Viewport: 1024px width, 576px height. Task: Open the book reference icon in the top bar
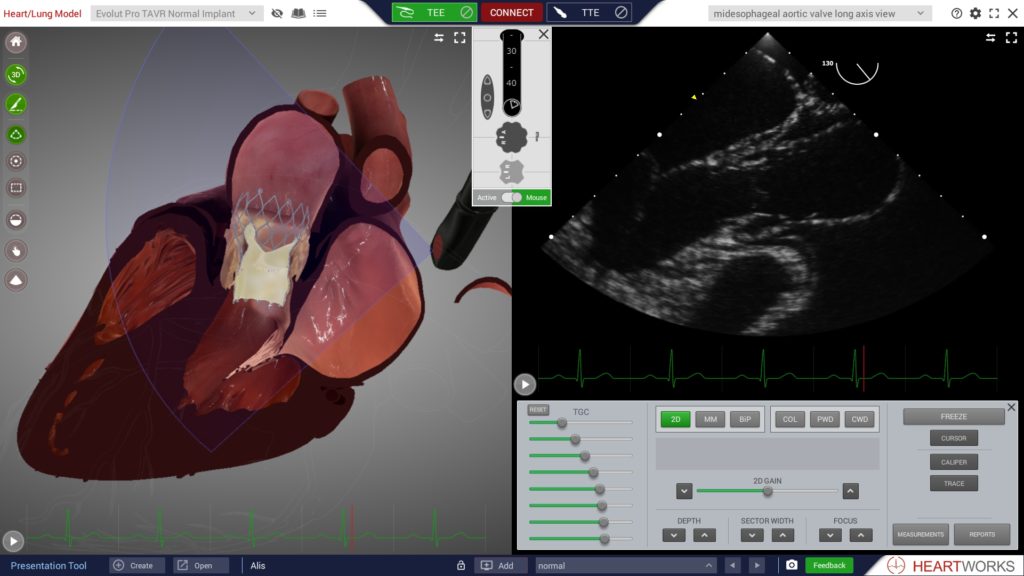point(298,13)
